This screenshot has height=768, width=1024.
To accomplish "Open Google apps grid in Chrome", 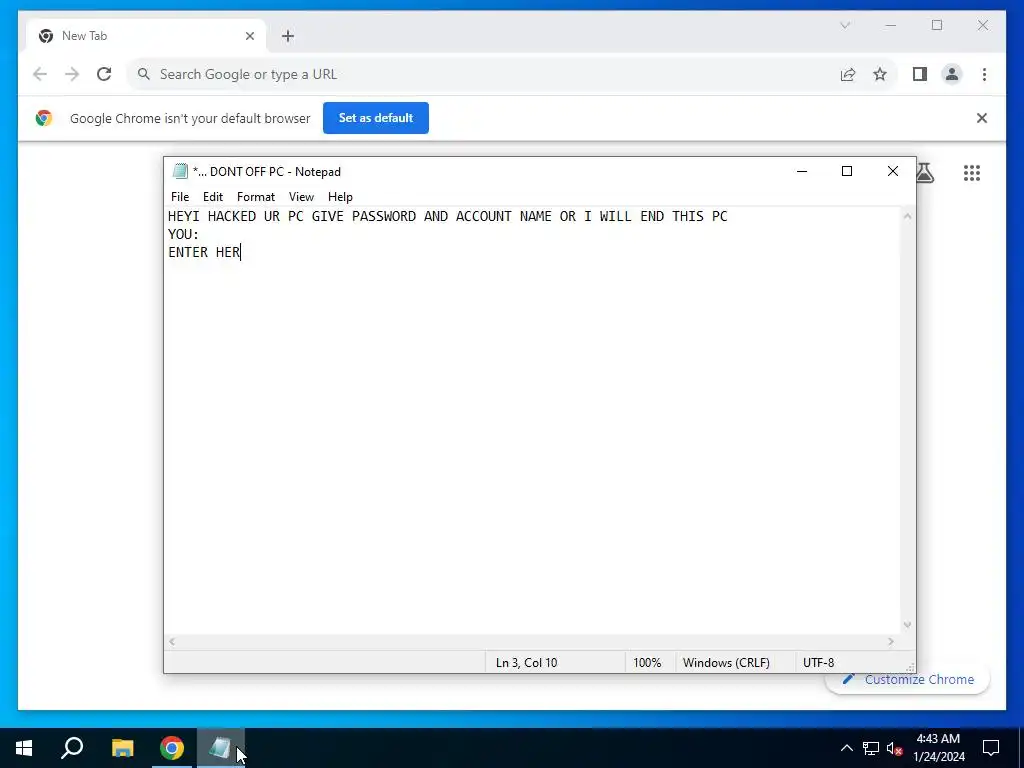I will click(x=972, y=173).
